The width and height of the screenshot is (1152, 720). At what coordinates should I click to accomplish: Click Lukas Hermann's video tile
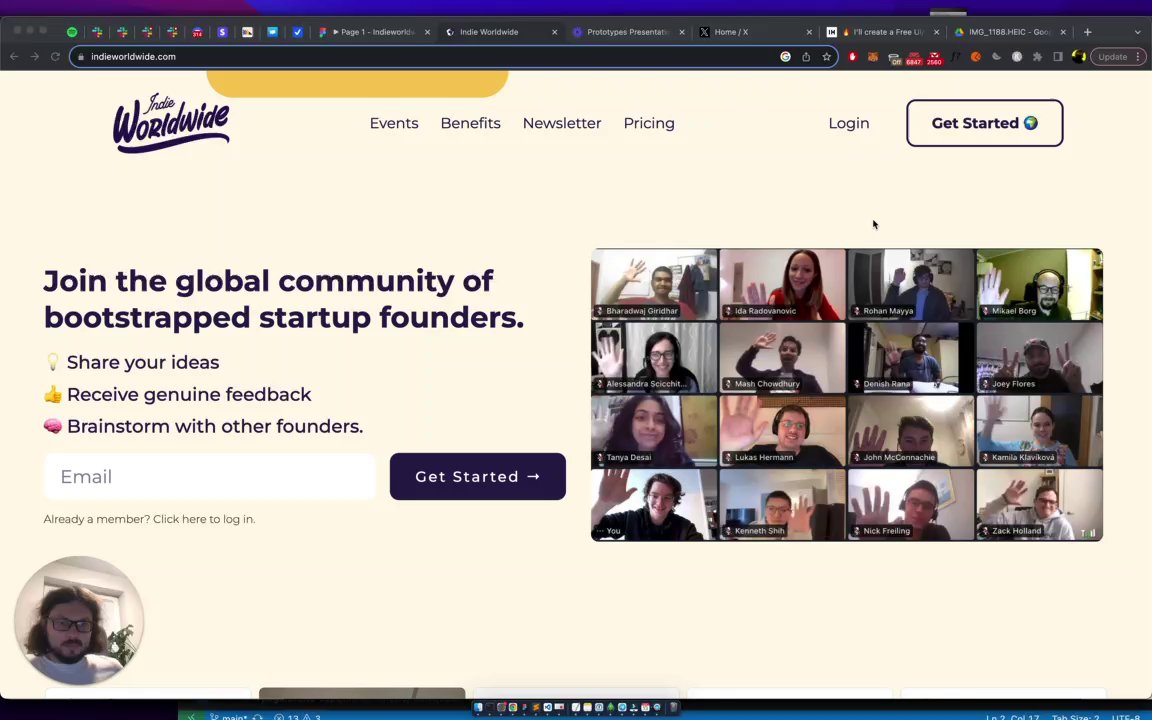click(x=782, y=431)
